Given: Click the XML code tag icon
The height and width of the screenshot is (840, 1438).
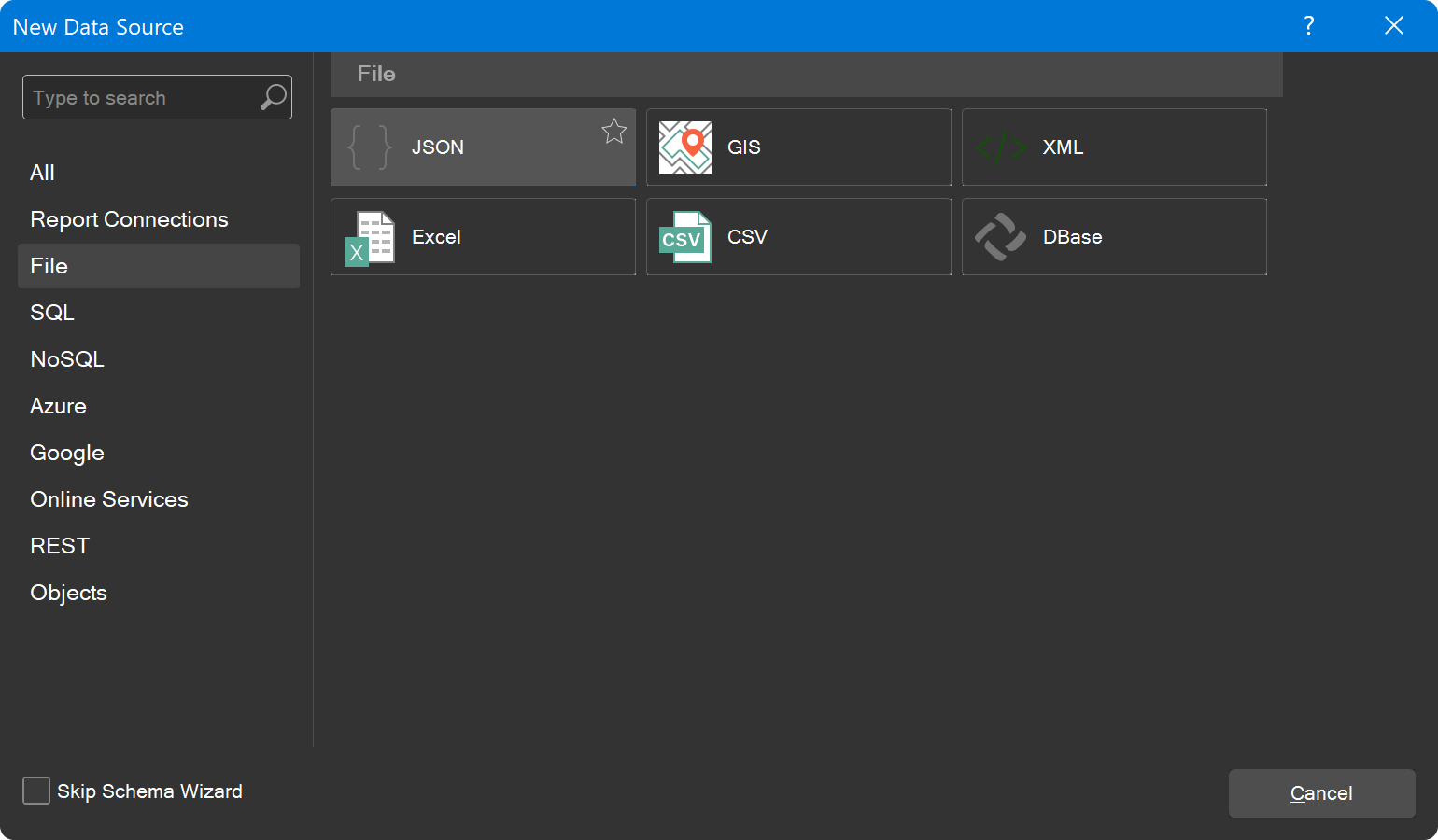Looking at the screenshot, I should [x=1001, y=147].
